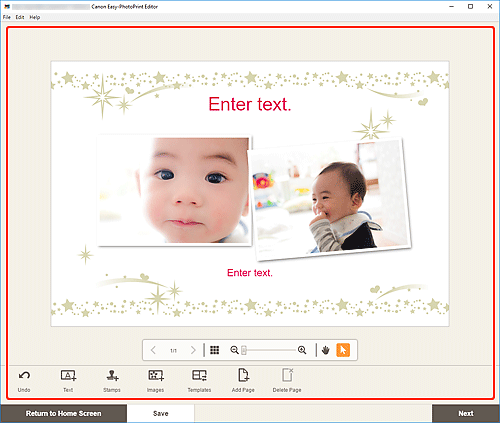Select the small bottom Enter text caption
The image size is (500, 423).
pos(250,273)
